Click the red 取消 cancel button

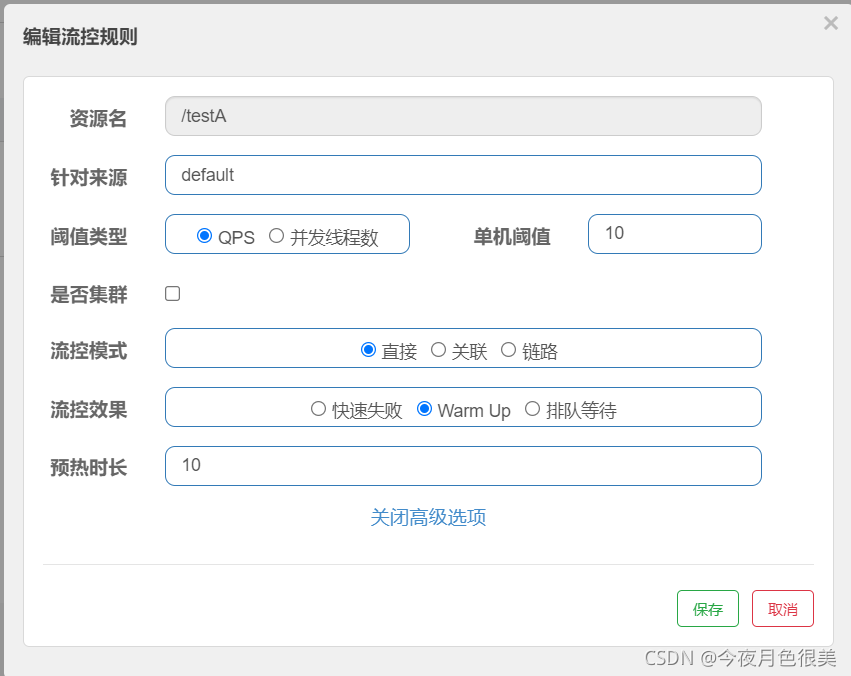click(783, 608)
